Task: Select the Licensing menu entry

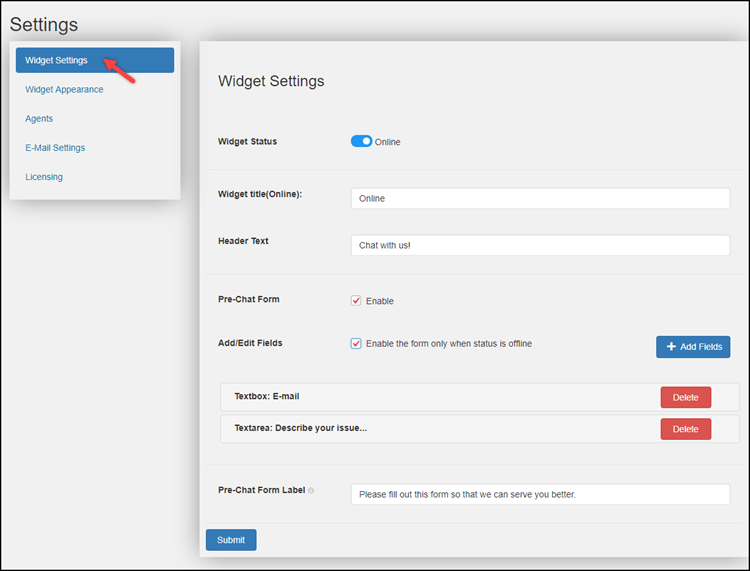Action: [44, 177]
